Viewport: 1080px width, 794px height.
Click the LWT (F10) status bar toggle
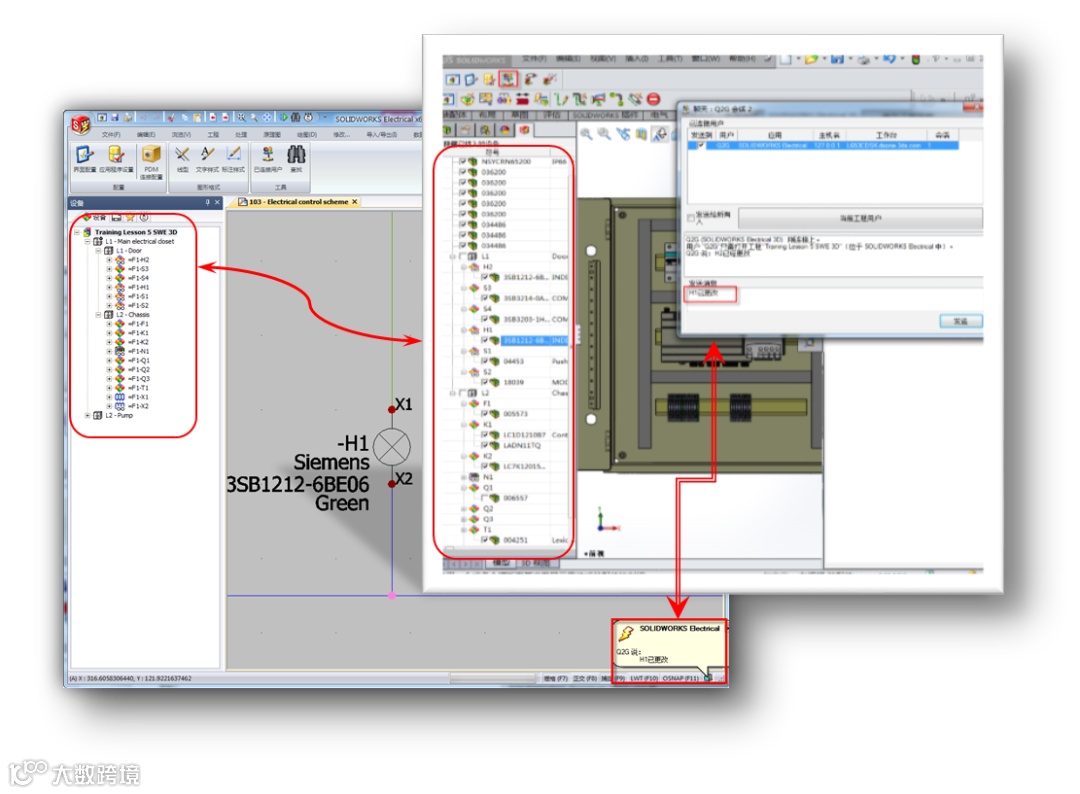(643, 678)
